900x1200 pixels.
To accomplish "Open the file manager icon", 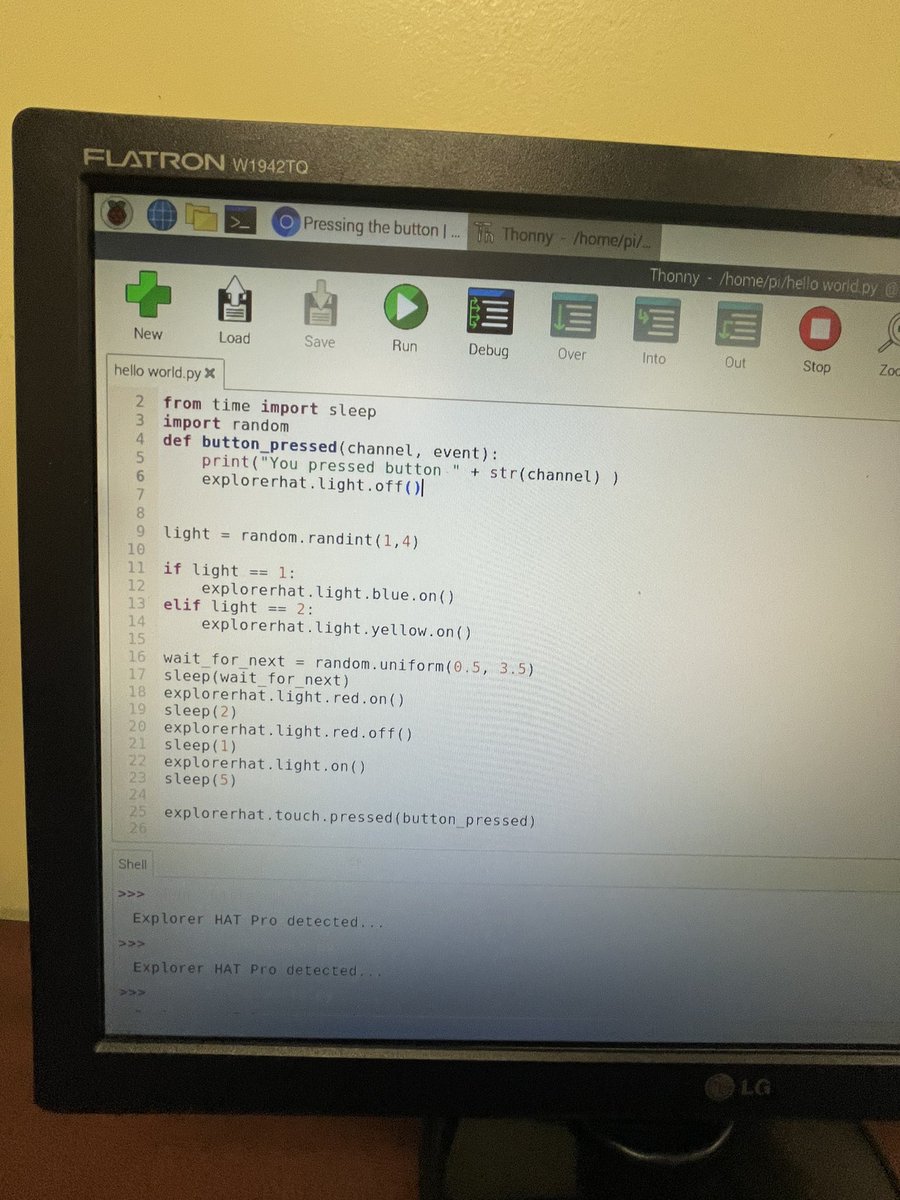I will (x=201, y=218).
